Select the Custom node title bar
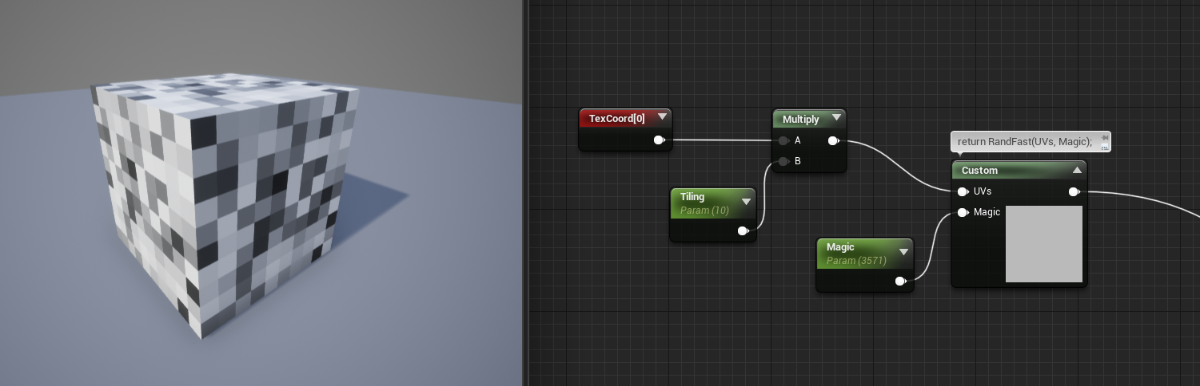1200x386 pixels. point(1018,170)
